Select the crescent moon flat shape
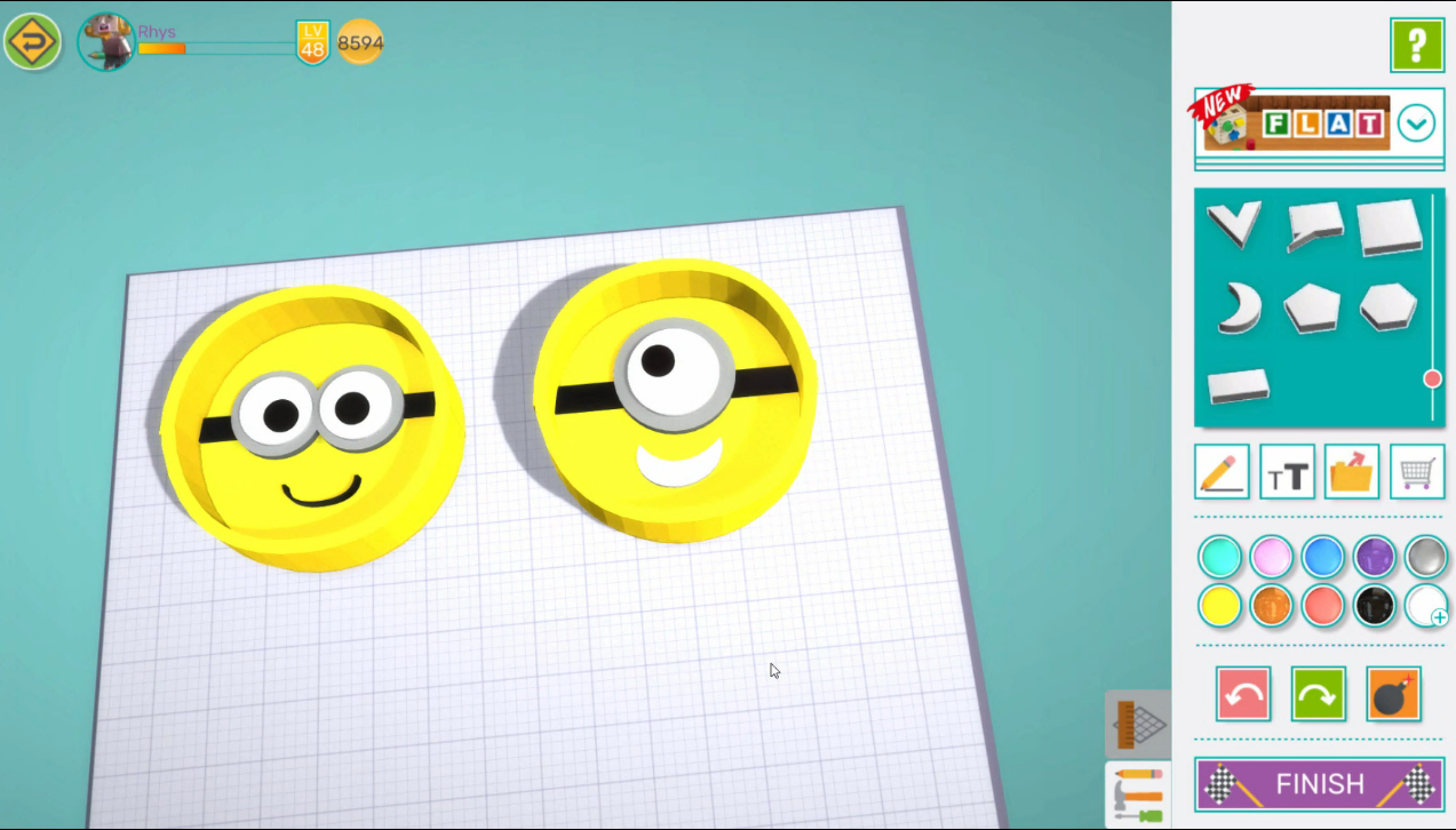Screen dimensions: 1456x830 click(x=1239, y=308)
